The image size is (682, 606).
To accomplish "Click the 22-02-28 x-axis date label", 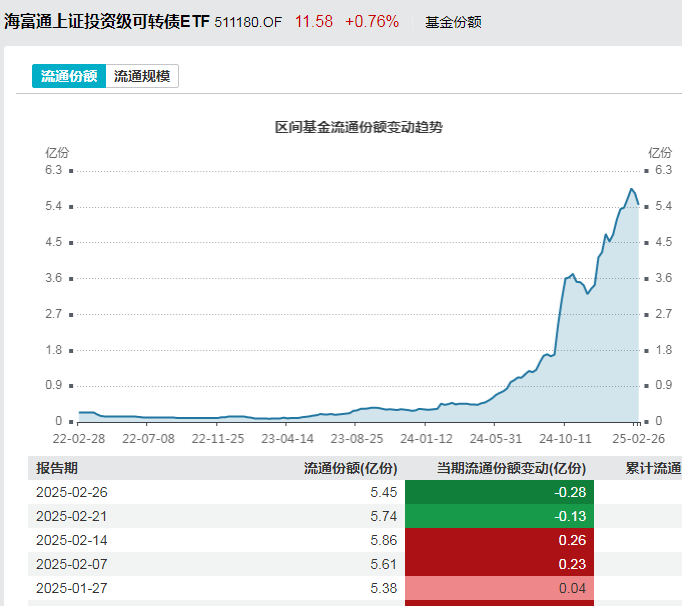I will point(79,439).
